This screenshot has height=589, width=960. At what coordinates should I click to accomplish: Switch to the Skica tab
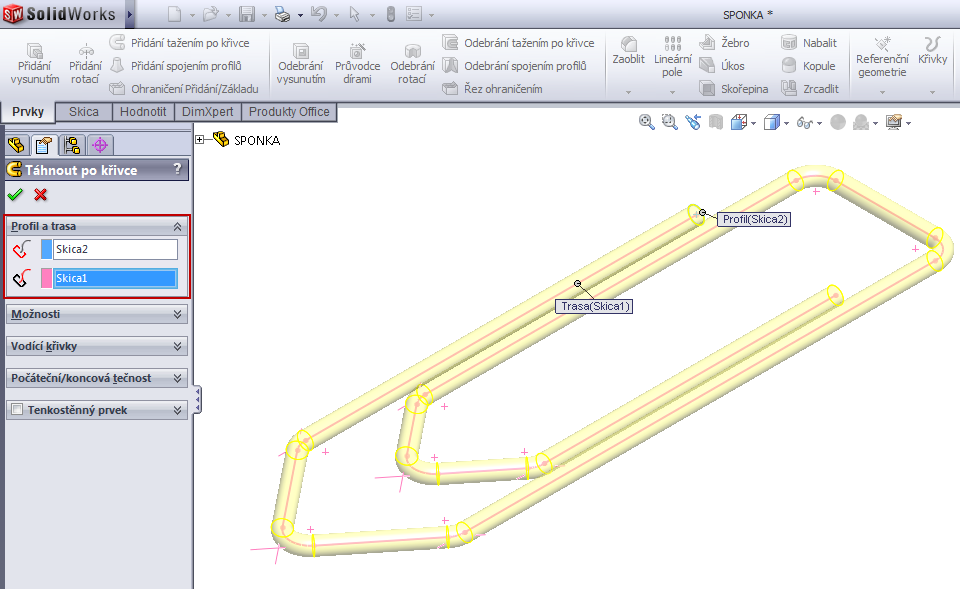coord(82,111)
